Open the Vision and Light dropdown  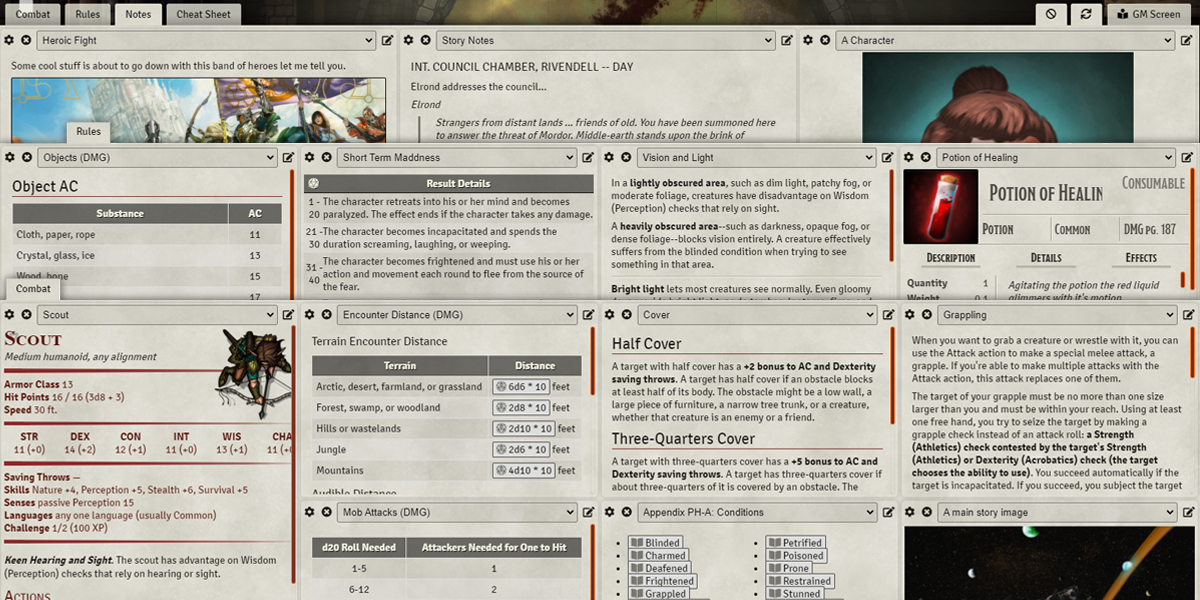point(757,158)
